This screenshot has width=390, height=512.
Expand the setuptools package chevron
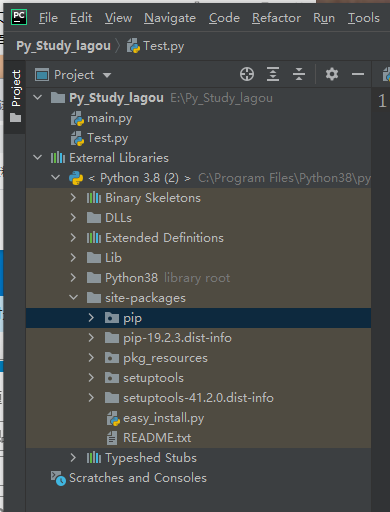tap(91, 378)
